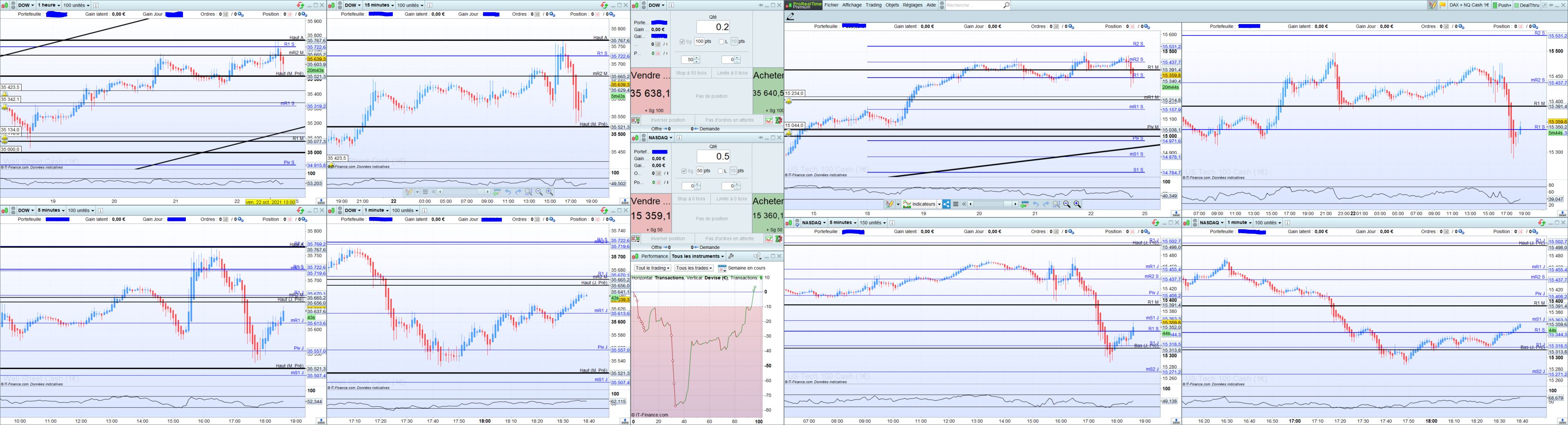
Task: Click the magnifier icon in the Recherche box
Action: [x=1006, y=5]
